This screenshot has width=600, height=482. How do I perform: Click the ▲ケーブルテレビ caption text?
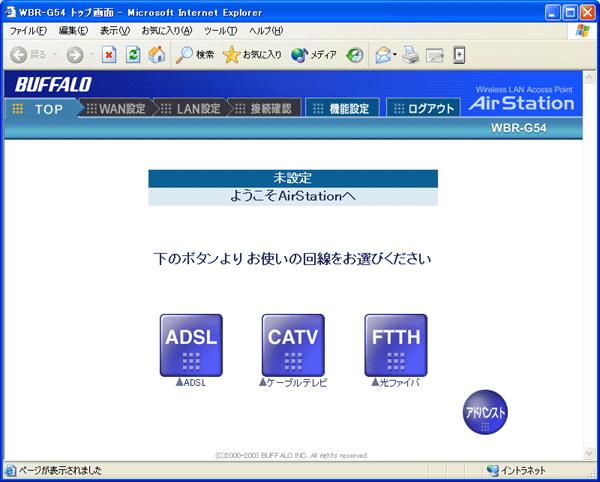[293, 383]
